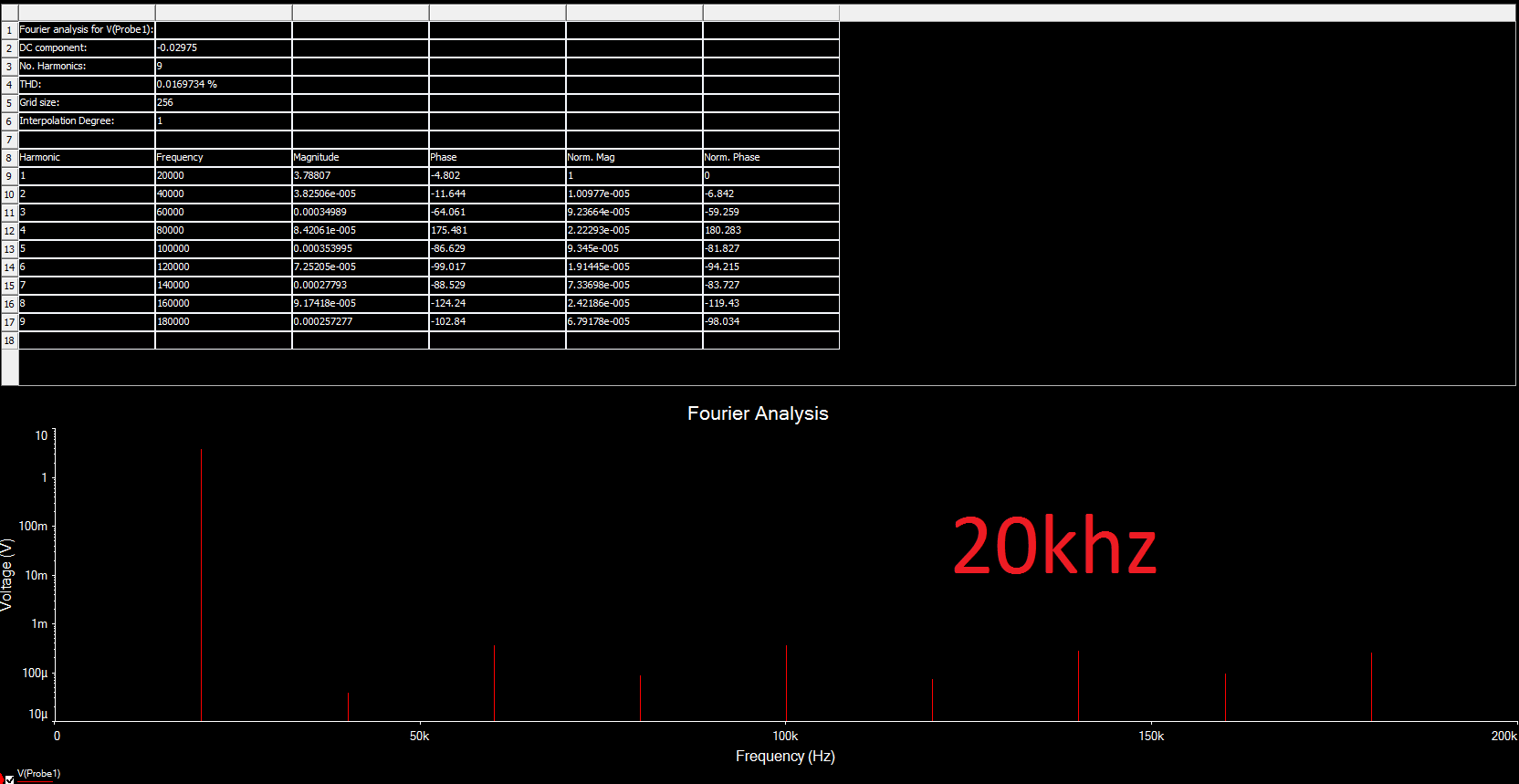1519x784 pixels.
Task: Click row header number 18
Action: (x=9, y=340)
